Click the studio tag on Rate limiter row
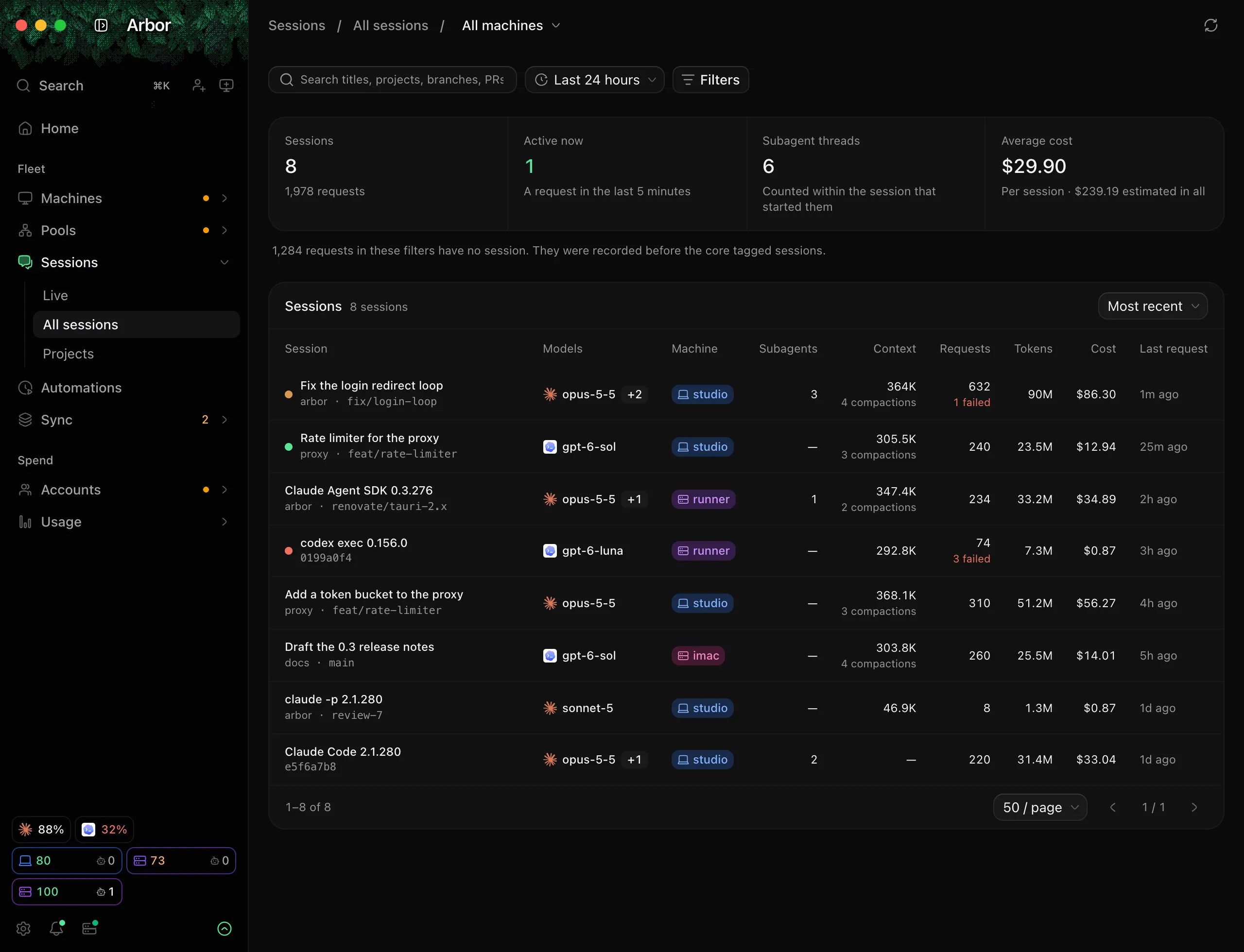1244x952 pixels. click(702, 446)
